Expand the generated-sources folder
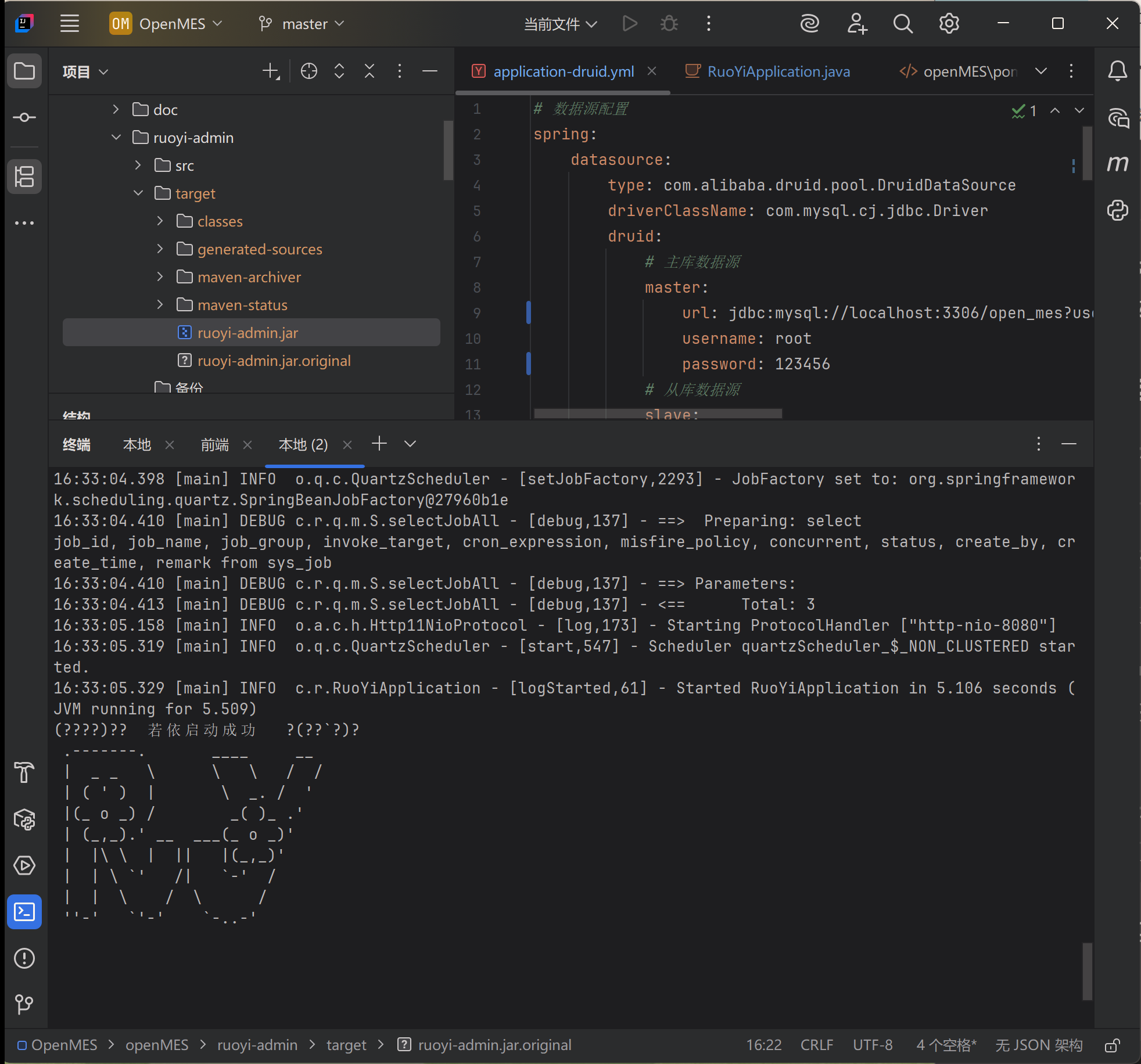Image resolution: width=1141 pixels, height=1064 pixels. (x=160, y=249)
